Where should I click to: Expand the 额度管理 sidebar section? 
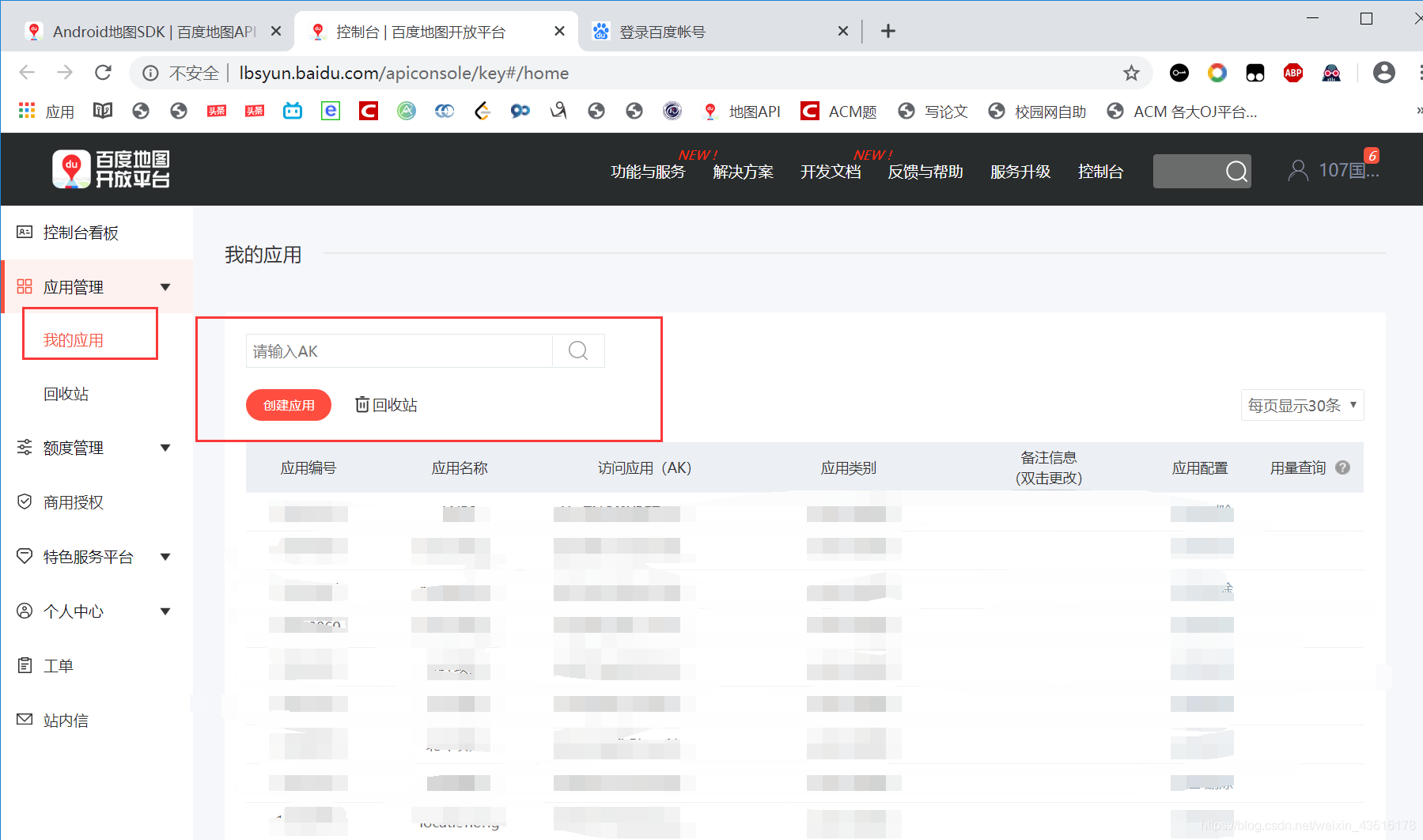165,447
